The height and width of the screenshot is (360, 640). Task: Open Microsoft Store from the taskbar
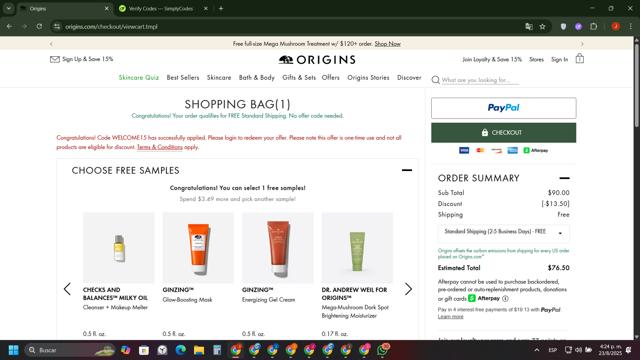pyautogui.click(x=144, y=350)
